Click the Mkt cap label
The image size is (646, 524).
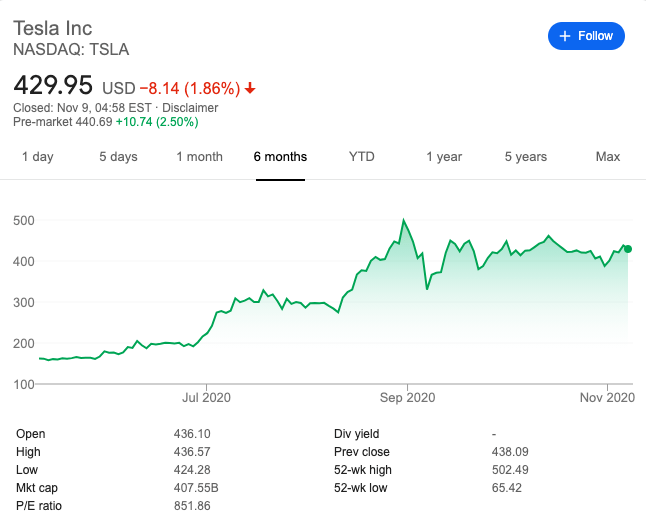point(37,488)
